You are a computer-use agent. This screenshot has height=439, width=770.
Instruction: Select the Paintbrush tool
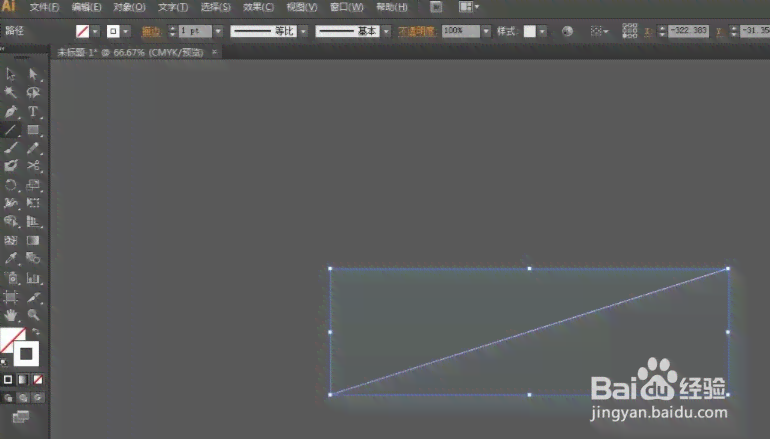[x=10, y=148]
